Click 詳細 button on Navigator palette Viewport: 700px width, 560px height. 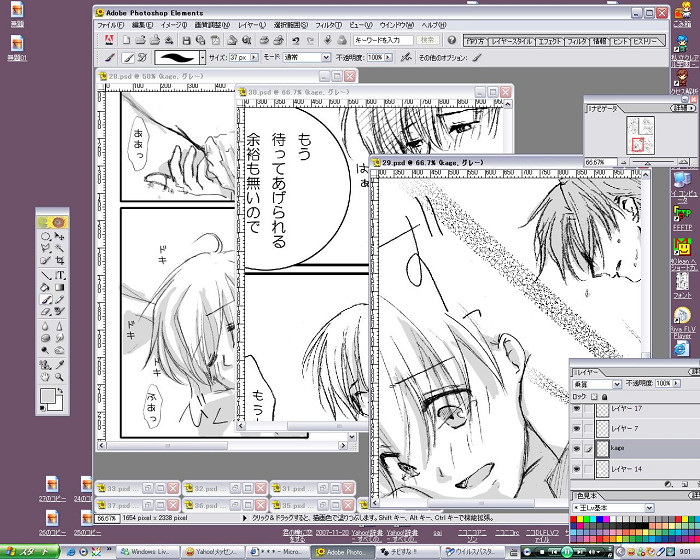click(683, 109)
